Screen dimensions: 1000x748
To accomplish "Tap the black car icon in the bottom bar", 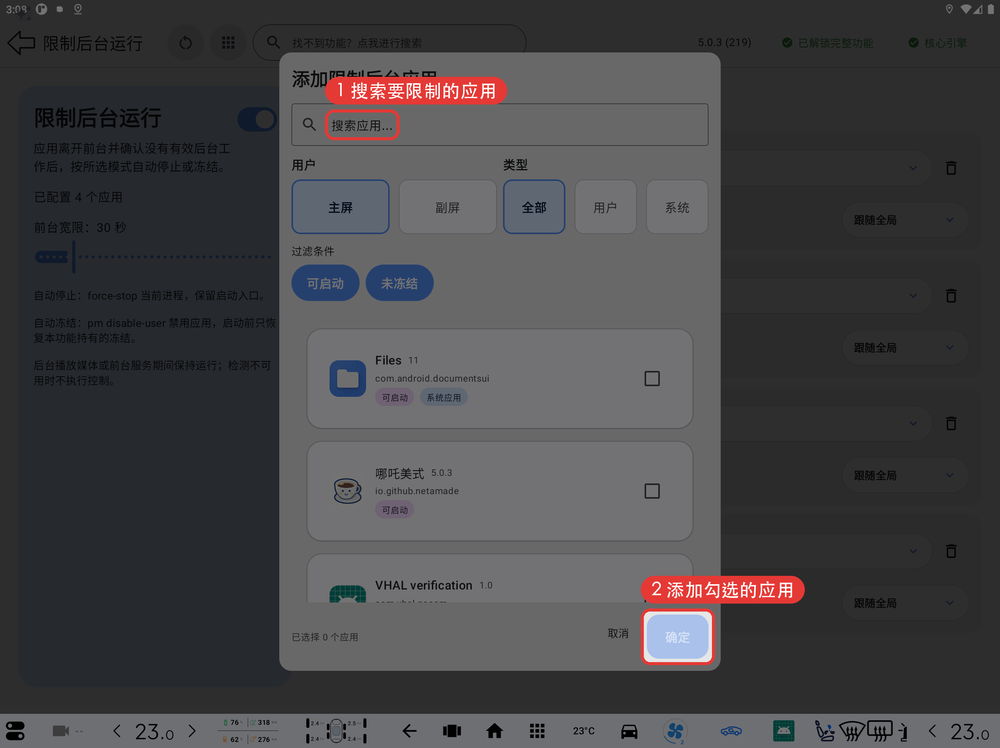I will (x=629, y=731).
